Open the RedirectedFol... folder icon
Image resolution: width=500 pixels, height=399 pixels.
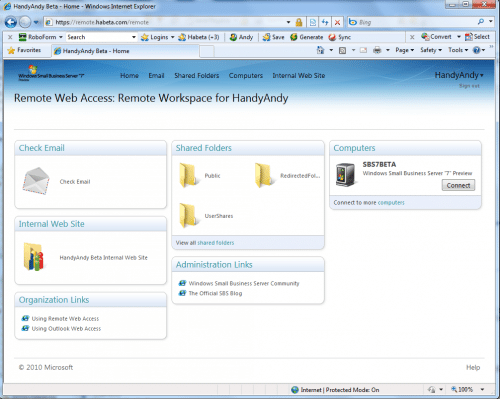264,175
